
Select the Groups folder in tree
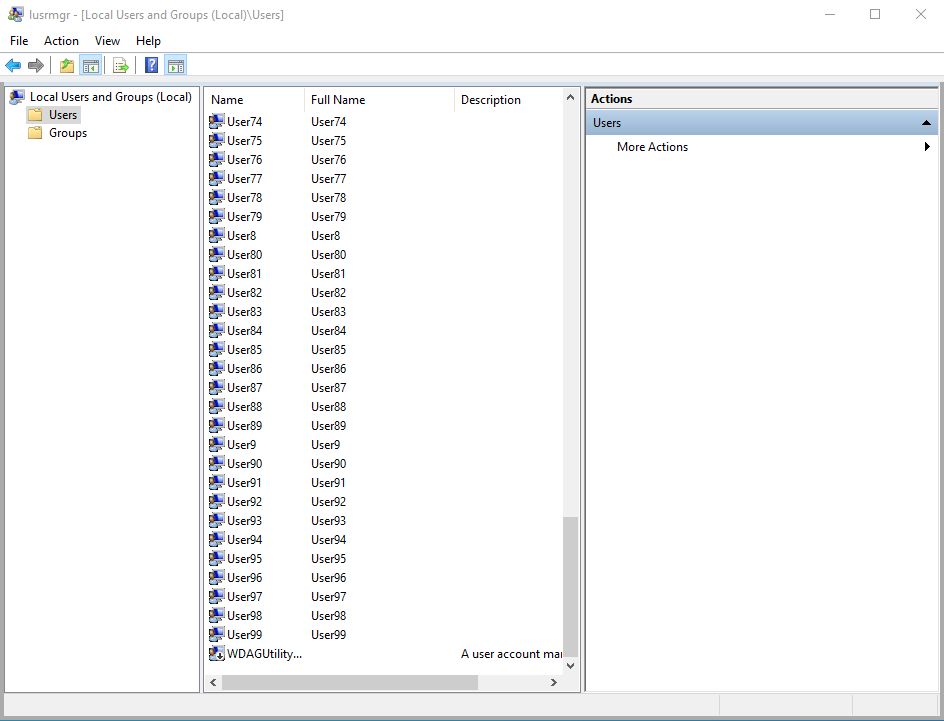click(68, 133)
